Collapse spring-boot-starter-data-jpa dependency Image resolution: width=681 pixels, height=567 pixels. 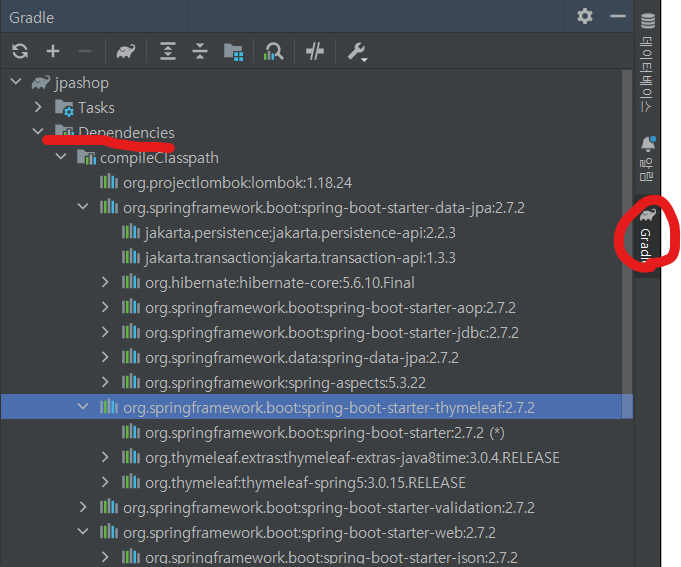click(83, 206)
